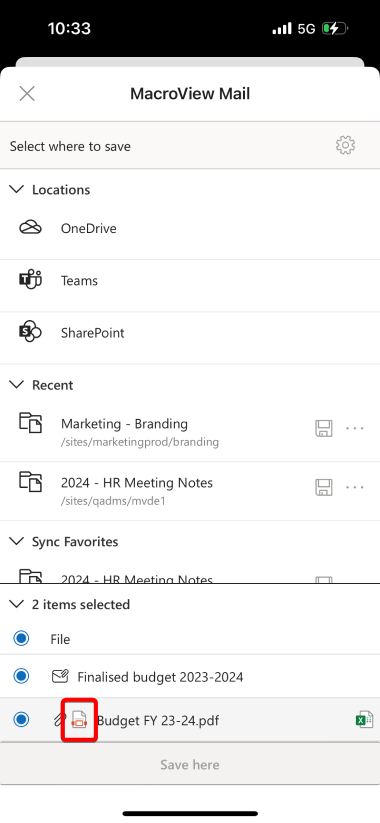Click save icon for 2024 - HR Meeting Notes
380x823 pixels.
tap(323, 488)
